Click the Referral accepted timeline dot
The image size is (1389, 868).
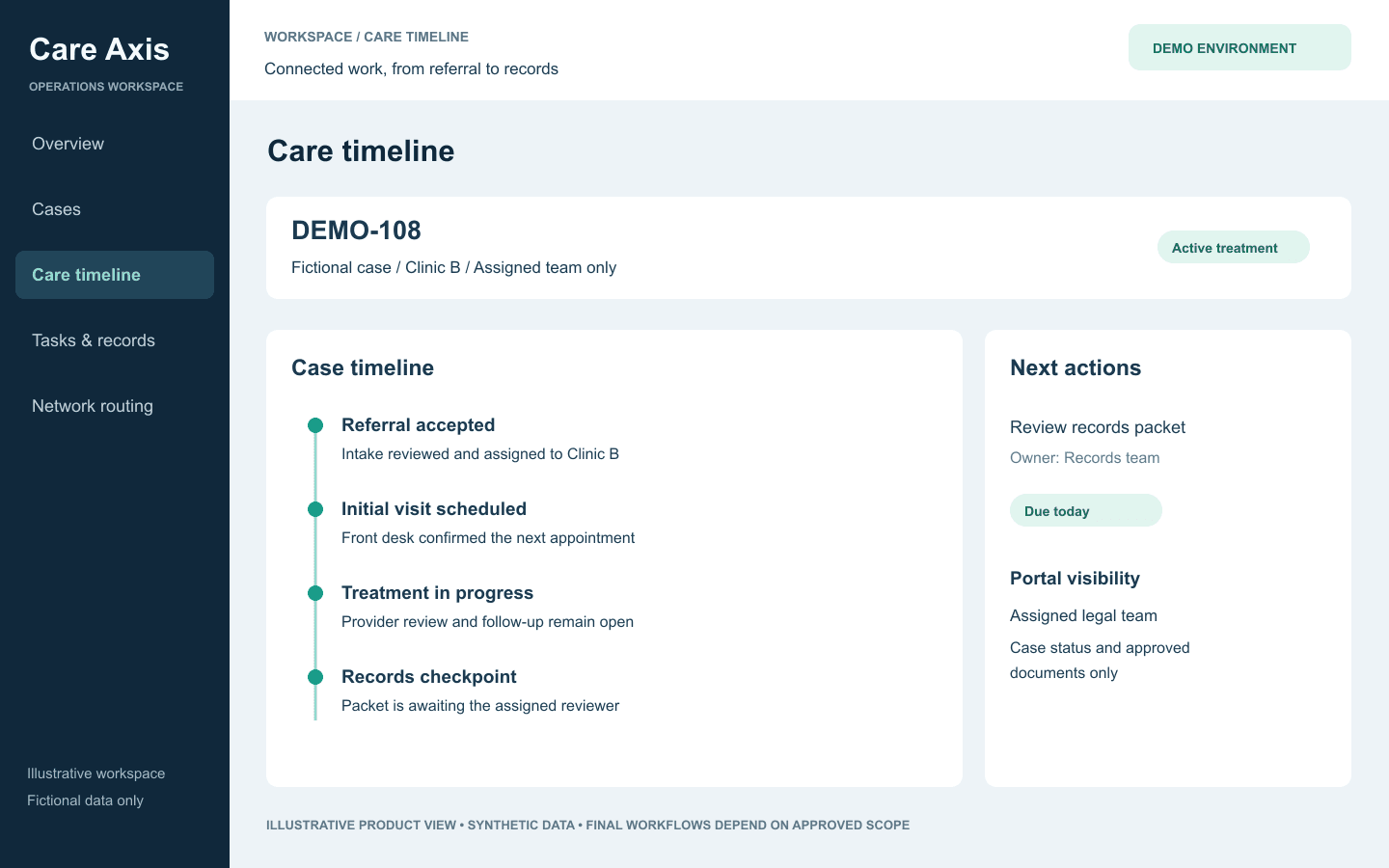tap(315, 425)
